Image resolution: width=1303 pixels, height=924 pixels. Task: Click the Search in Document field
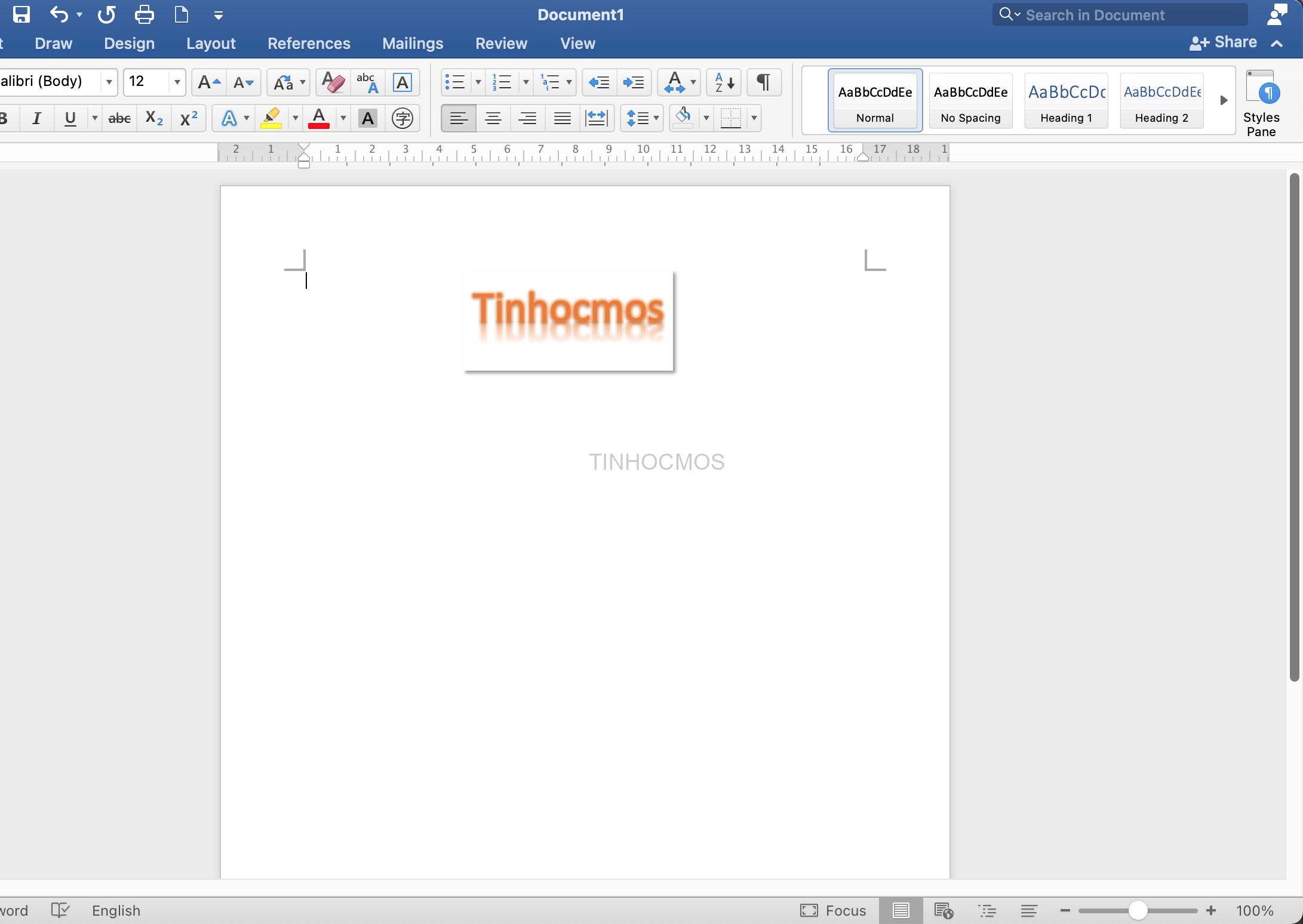tap(1120, 14)
